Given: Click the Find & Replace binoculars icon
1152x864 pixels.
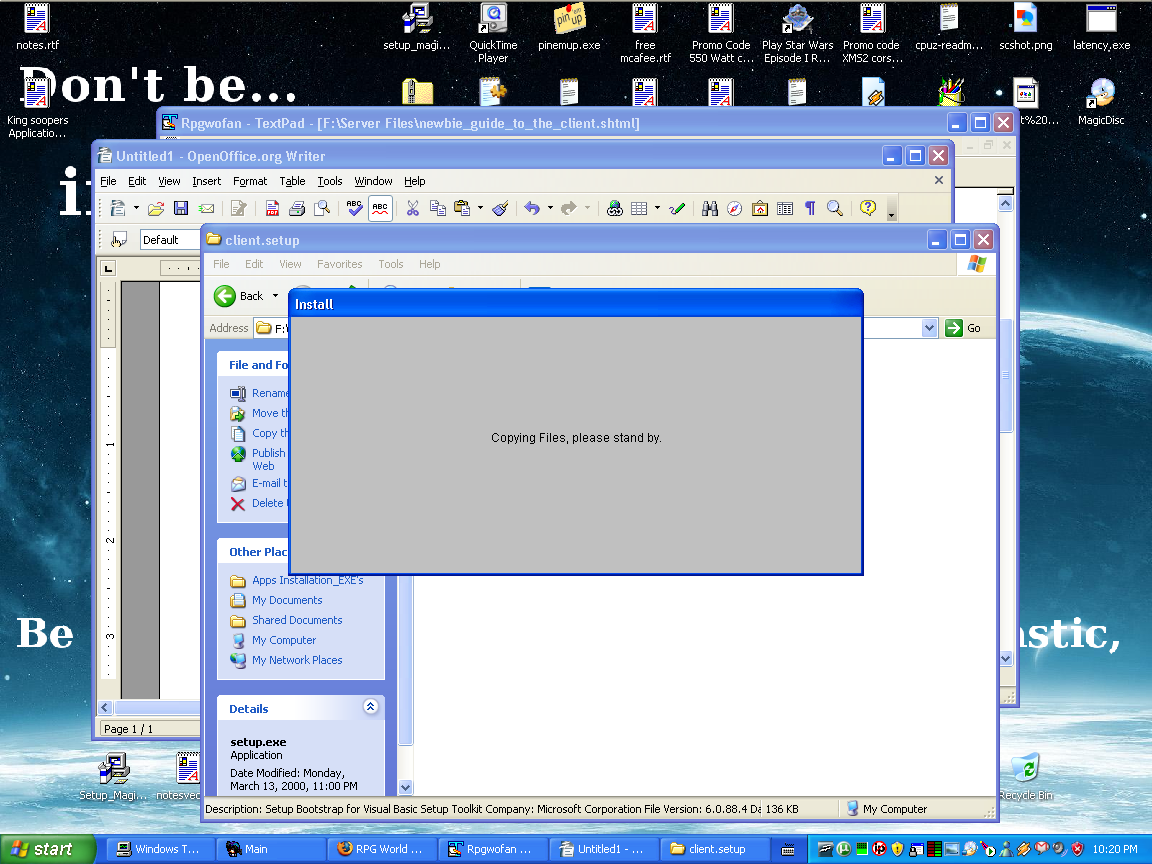Looking at the screenshot, I should (x=710, y=209).
